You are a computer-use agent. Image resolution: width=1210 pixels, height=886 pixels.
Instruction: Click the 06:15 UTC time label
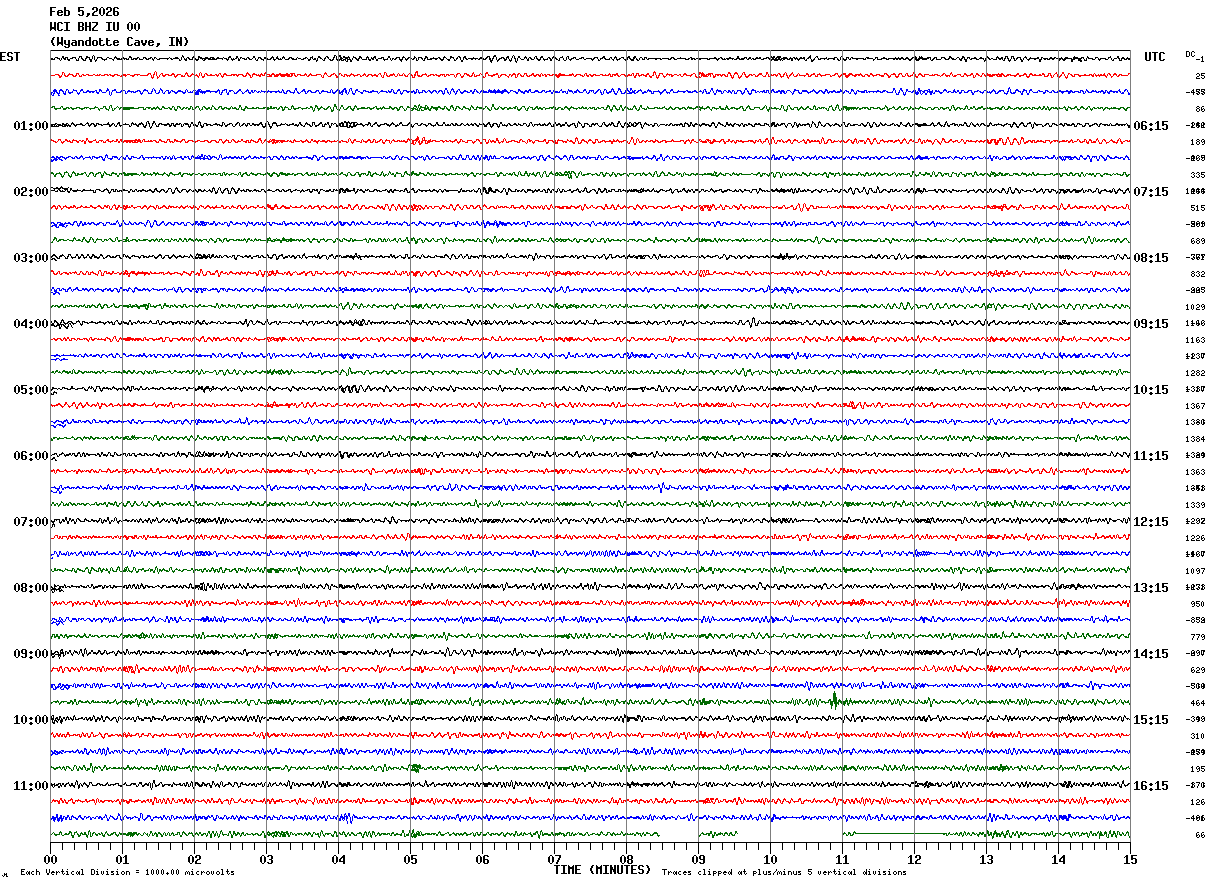point(1150,126)
